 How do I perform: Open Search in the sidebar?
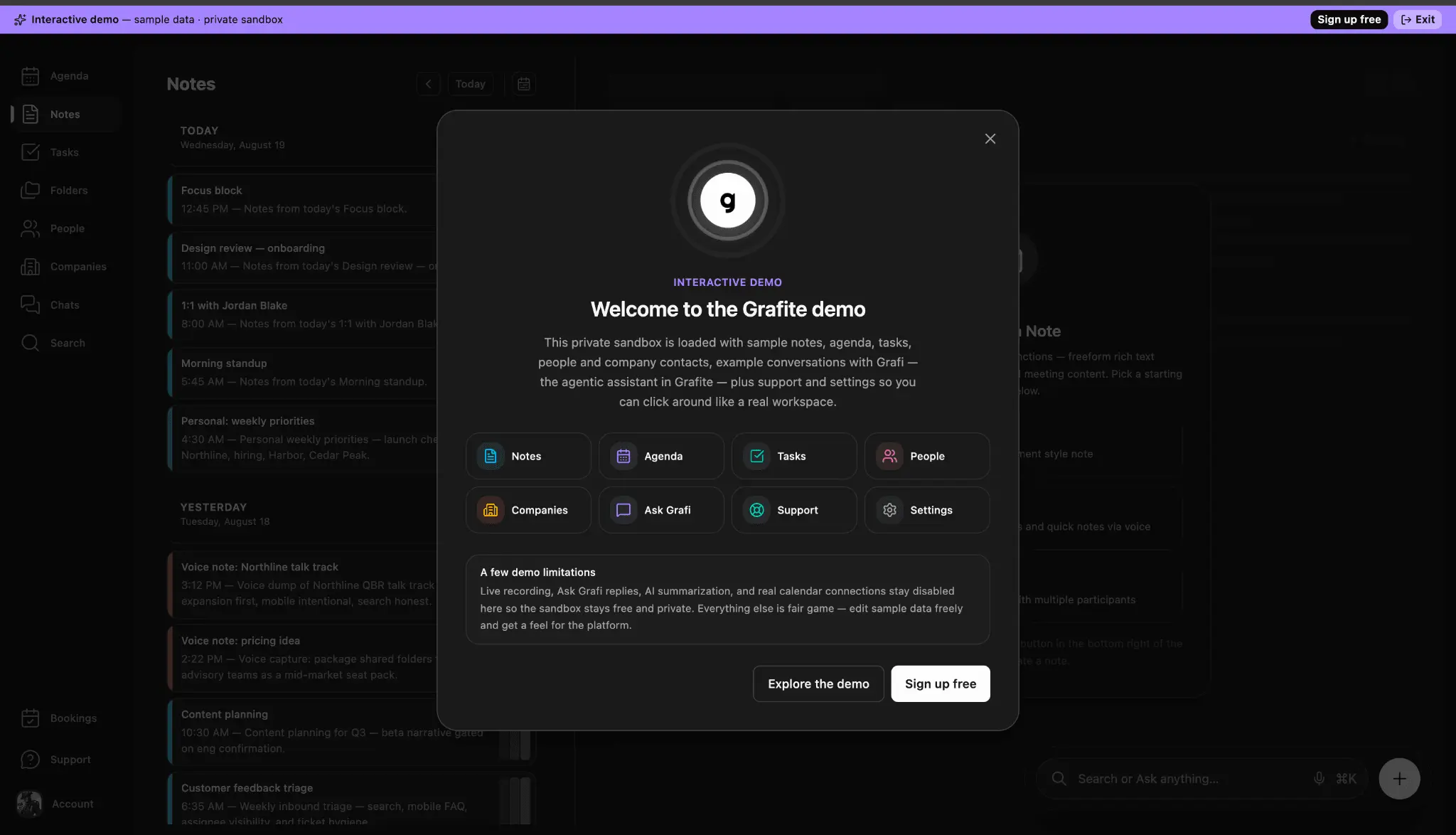tap(65, 343)
